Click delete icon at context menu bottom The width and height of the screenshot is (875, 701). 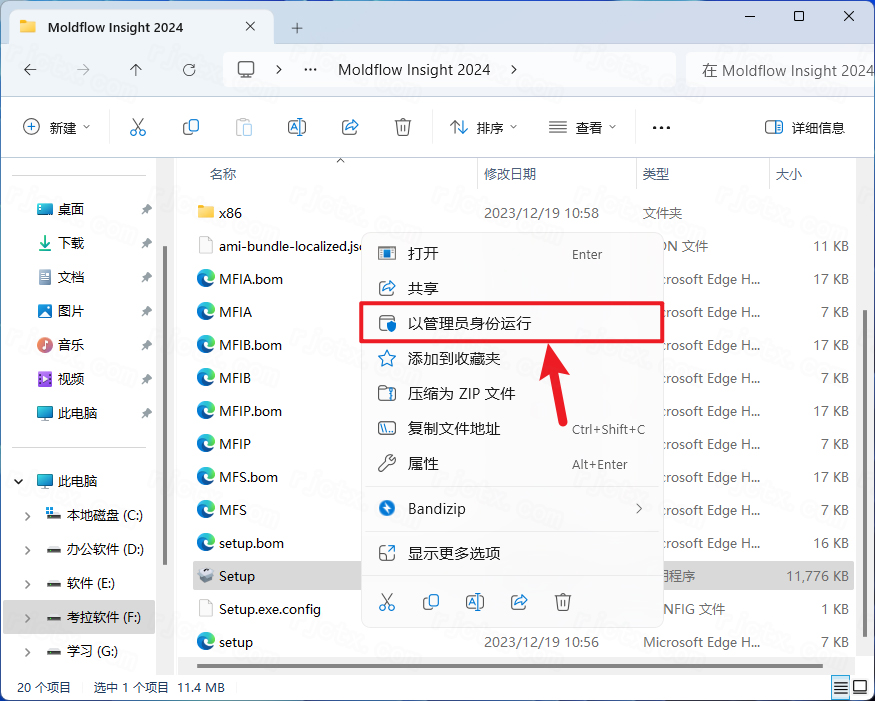pos(563,601)
